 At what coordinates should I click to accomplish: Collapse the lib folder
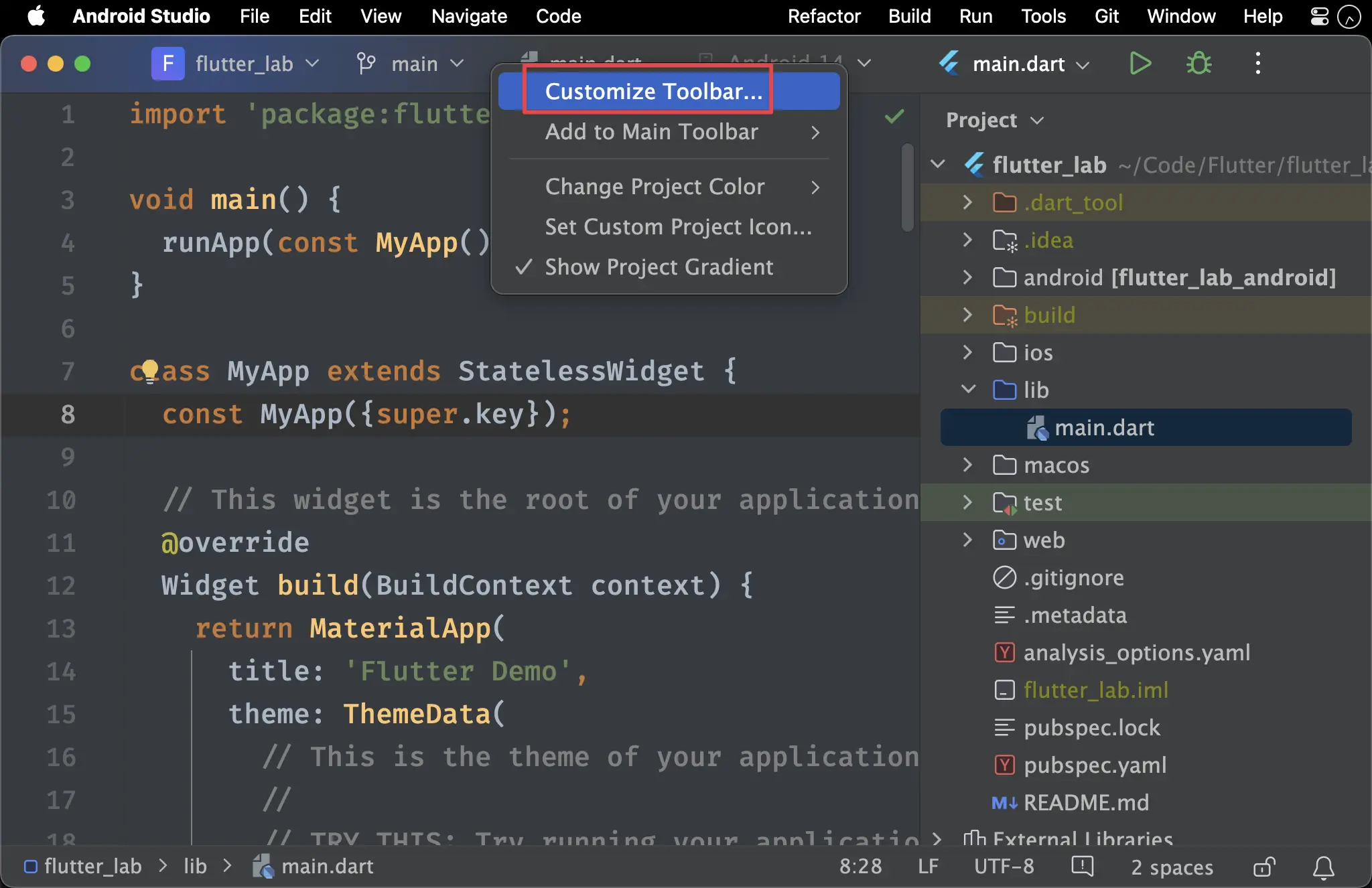coord(968,390)
